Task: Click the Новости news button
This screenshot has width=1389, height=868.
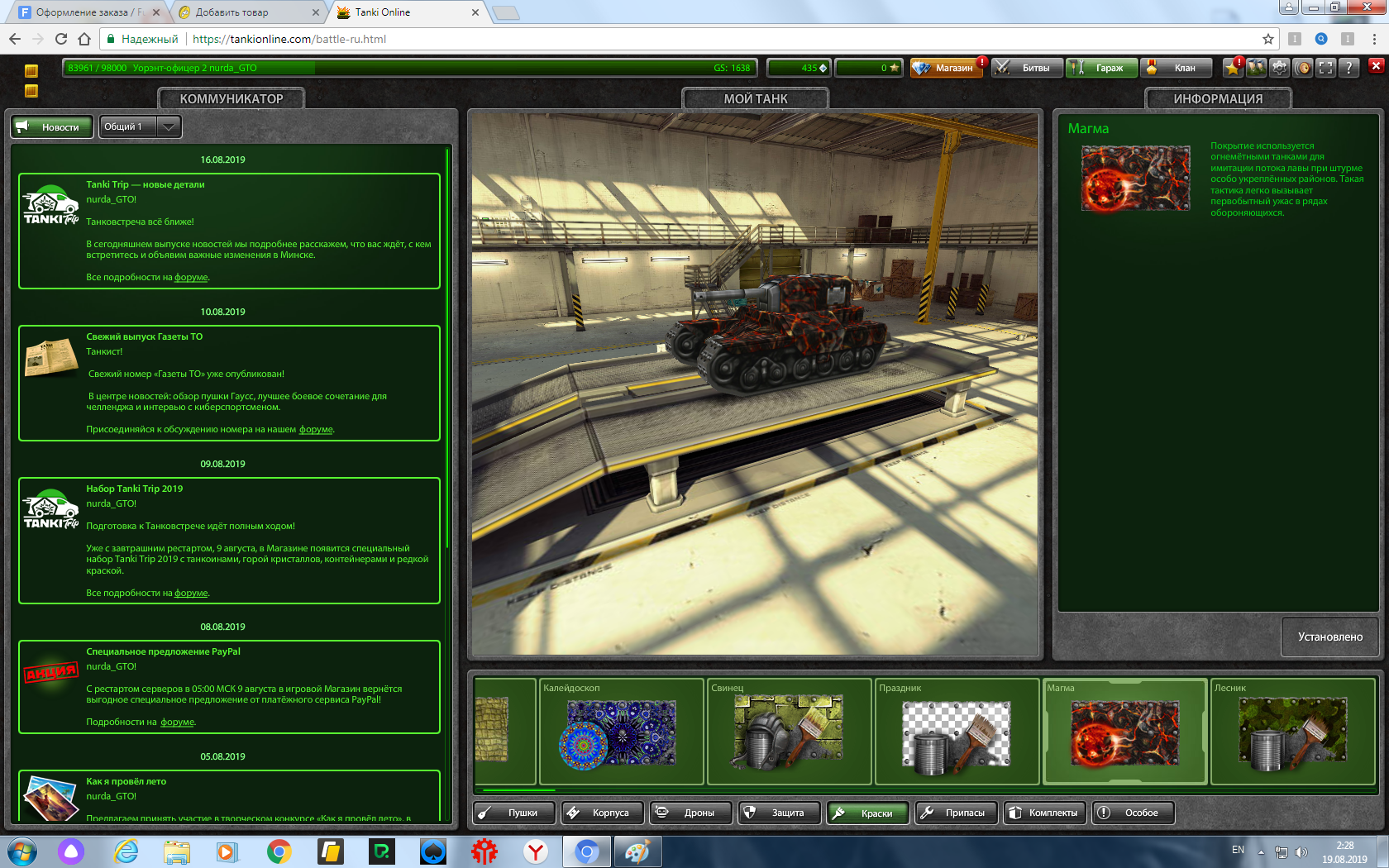Action: 51,126
